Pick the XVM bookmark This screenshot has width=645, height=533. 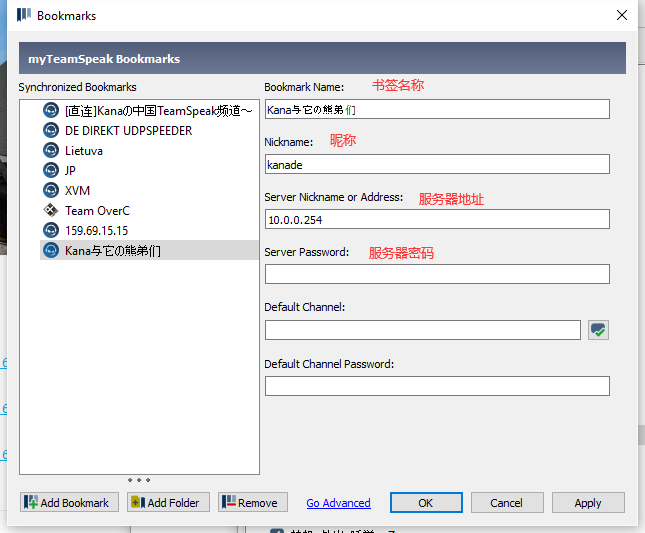(x=149, y=190)
